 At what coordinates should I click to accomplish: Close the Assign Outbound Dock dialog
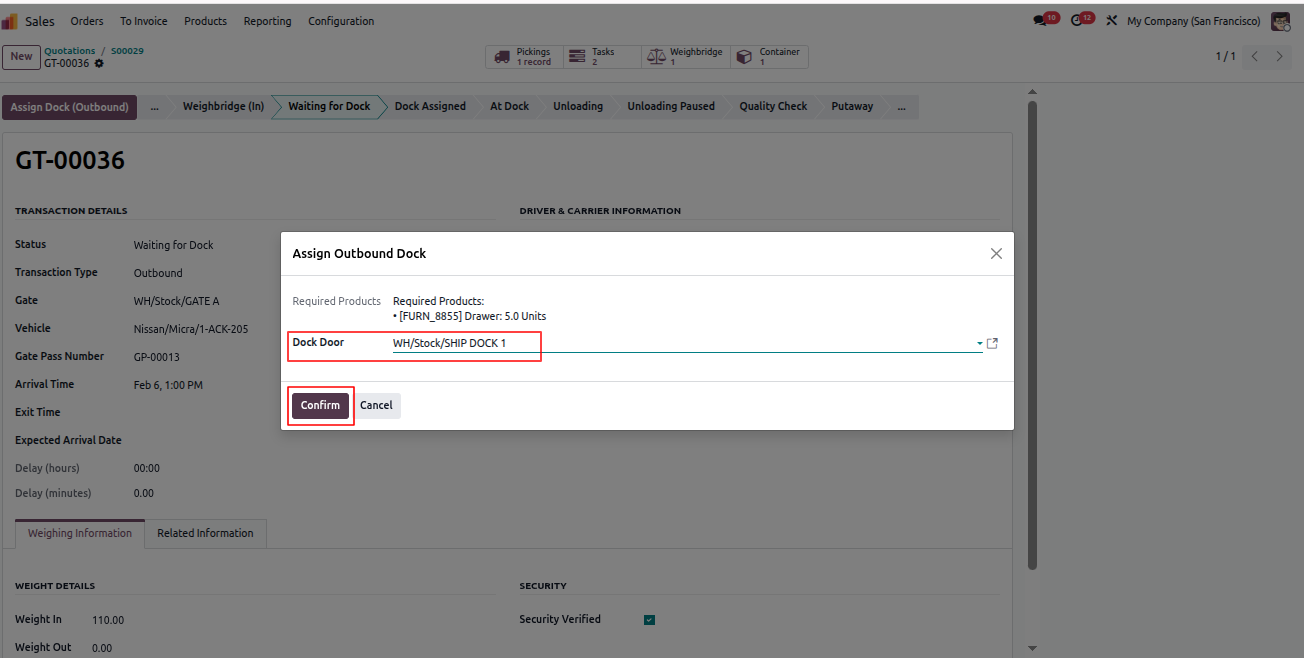click(996, 254)
